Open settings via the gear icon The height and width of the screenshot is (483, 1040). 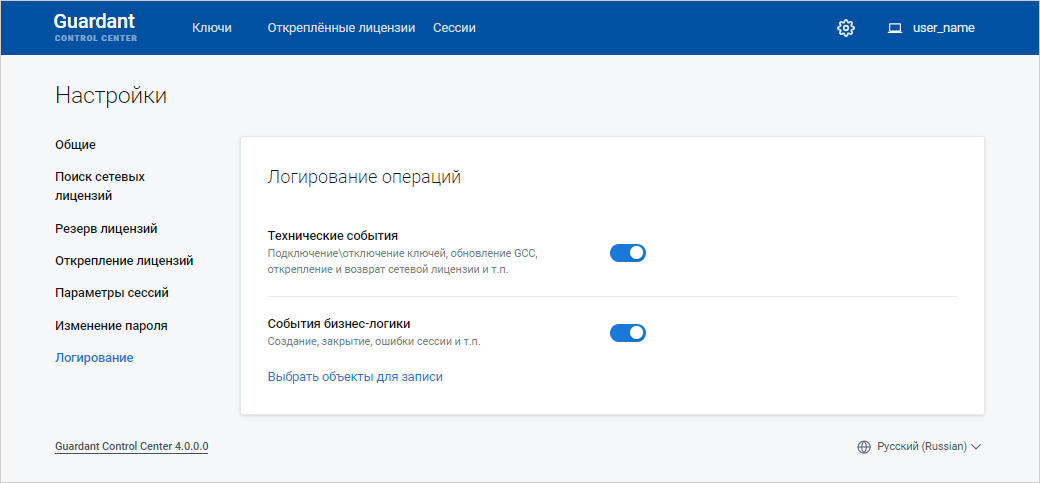tap(846, 28)
